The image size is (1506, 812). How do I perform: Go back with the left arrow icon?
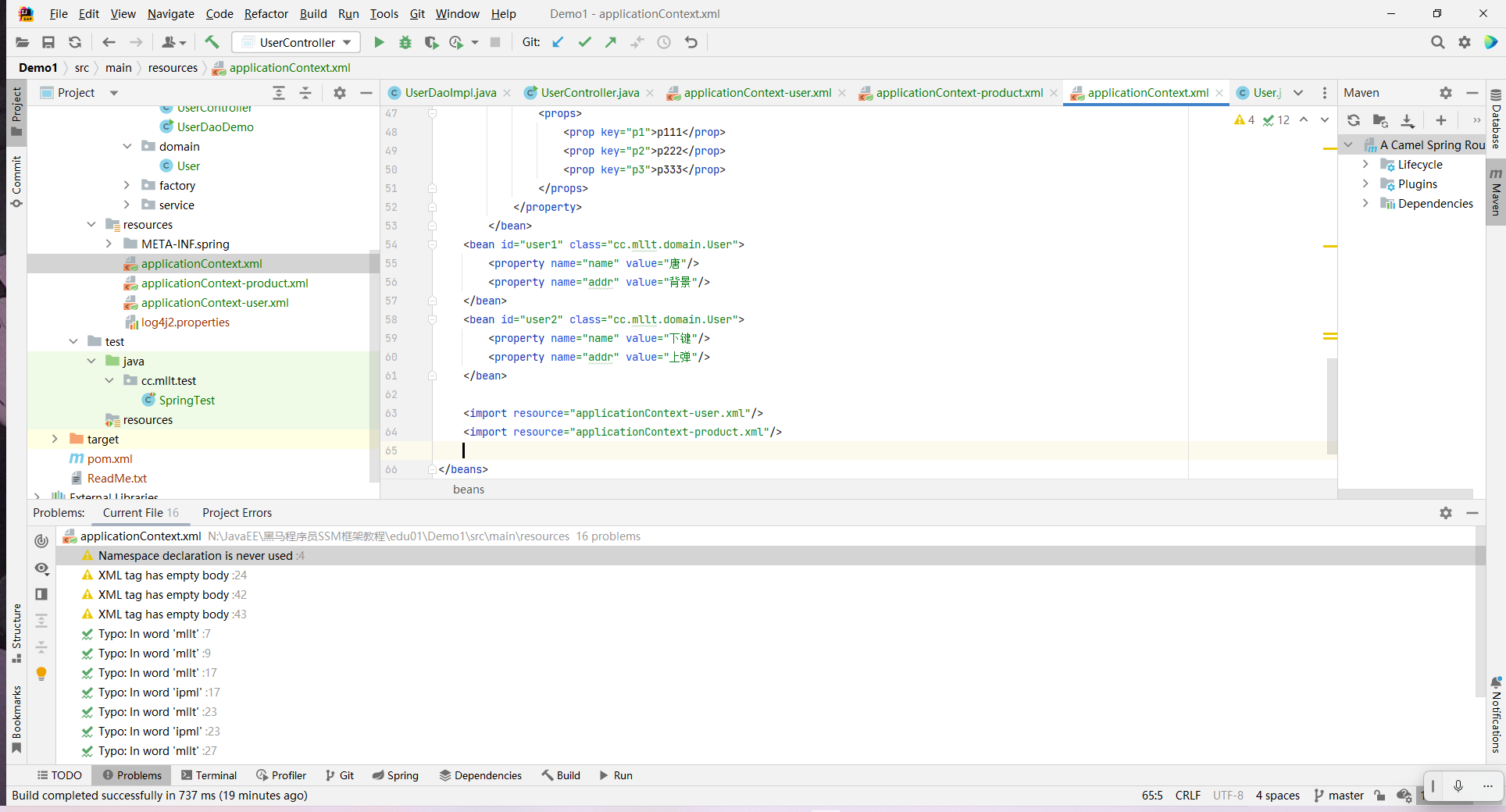point(109,42)
